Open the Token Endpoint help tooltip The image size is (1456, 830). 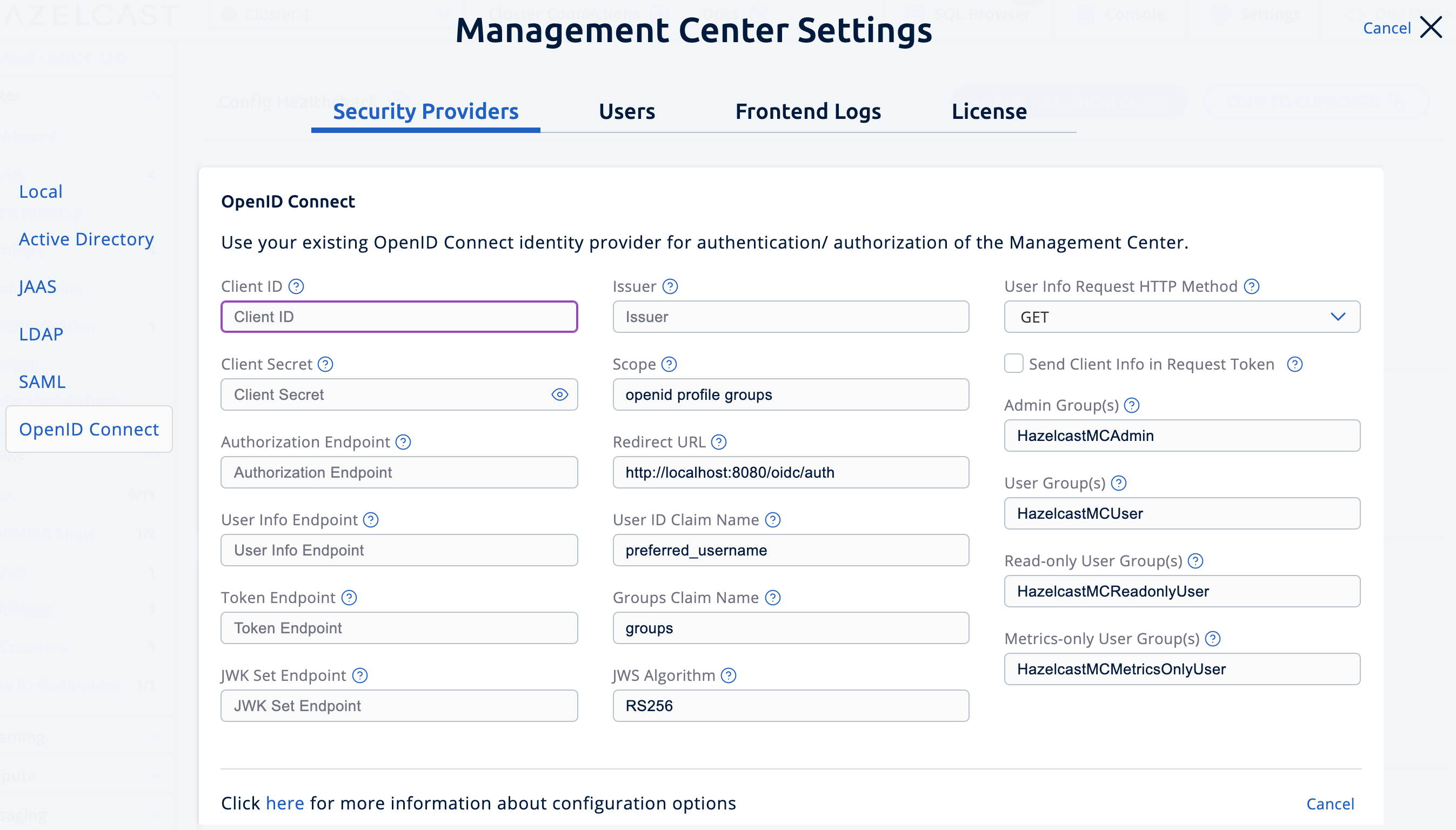tap(349, 598)
